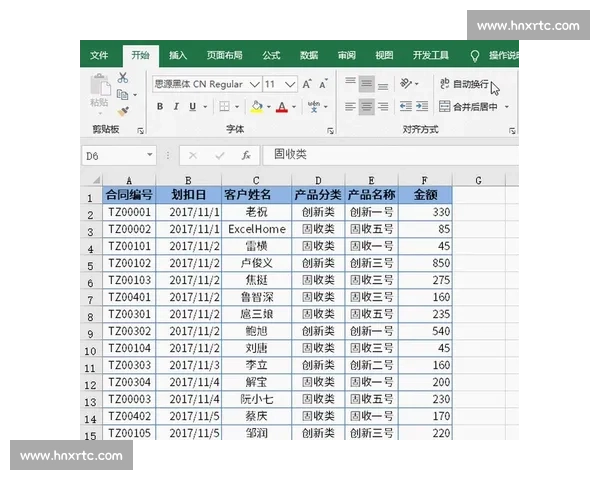The height and width of the screenshot is (480, 600).
Task: Expand the Fill Color dropdown arrow
Action: coord(269,107)
